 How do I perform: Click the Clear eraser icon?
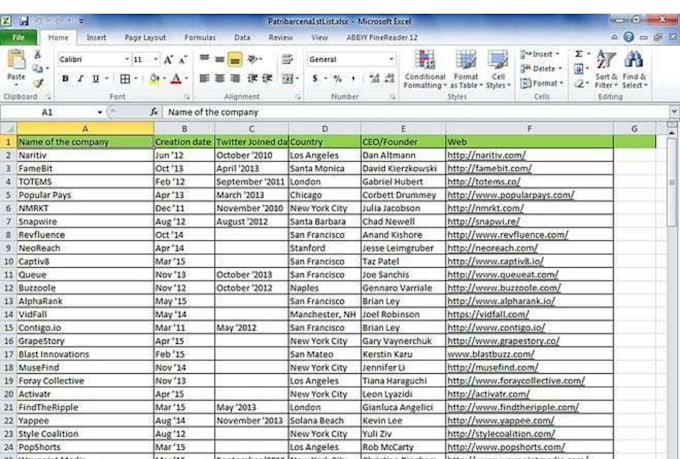click(579, 83)
